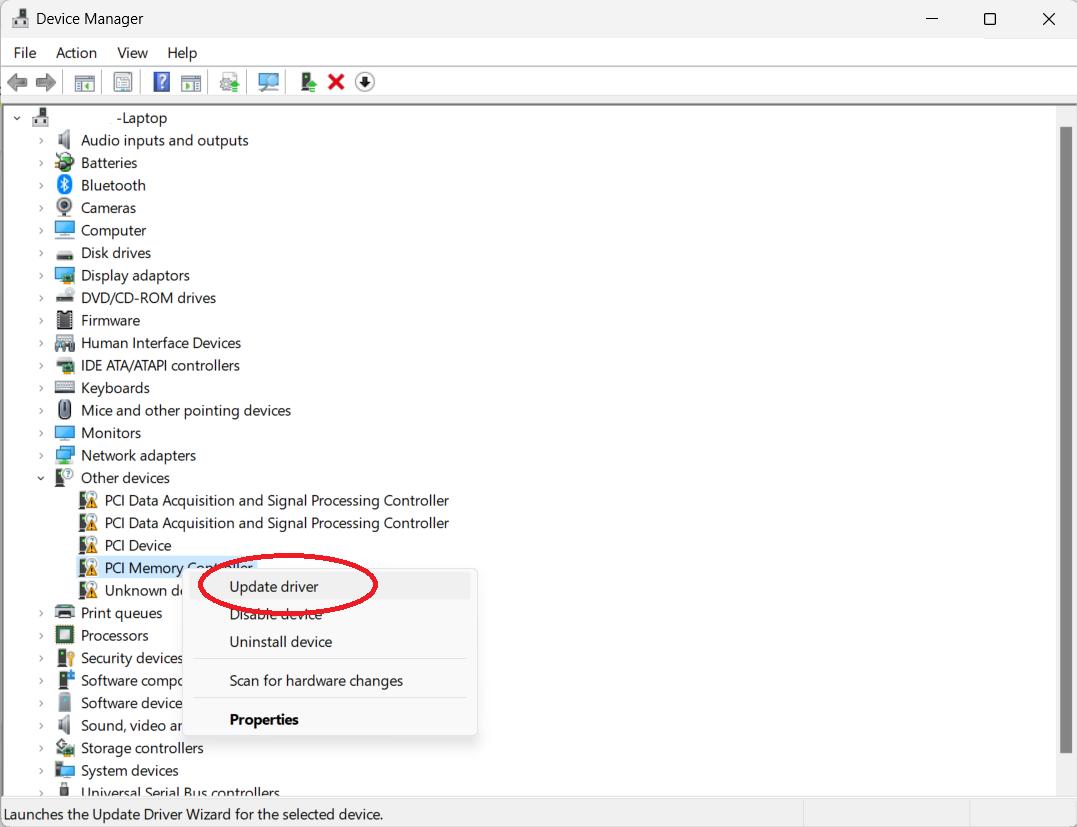Image resolution: width=1077 pixels, height=827 pixels.
Task: Select Scan for hardware changes context menu entry
Action: pos(316,680)
